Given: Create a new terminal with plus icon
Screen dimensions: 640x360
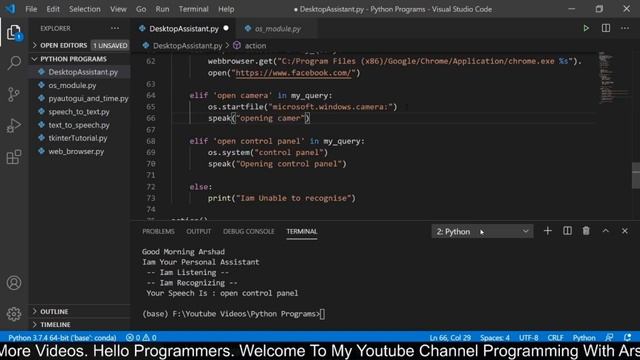Looking at the screenshot, I should 547,231.
